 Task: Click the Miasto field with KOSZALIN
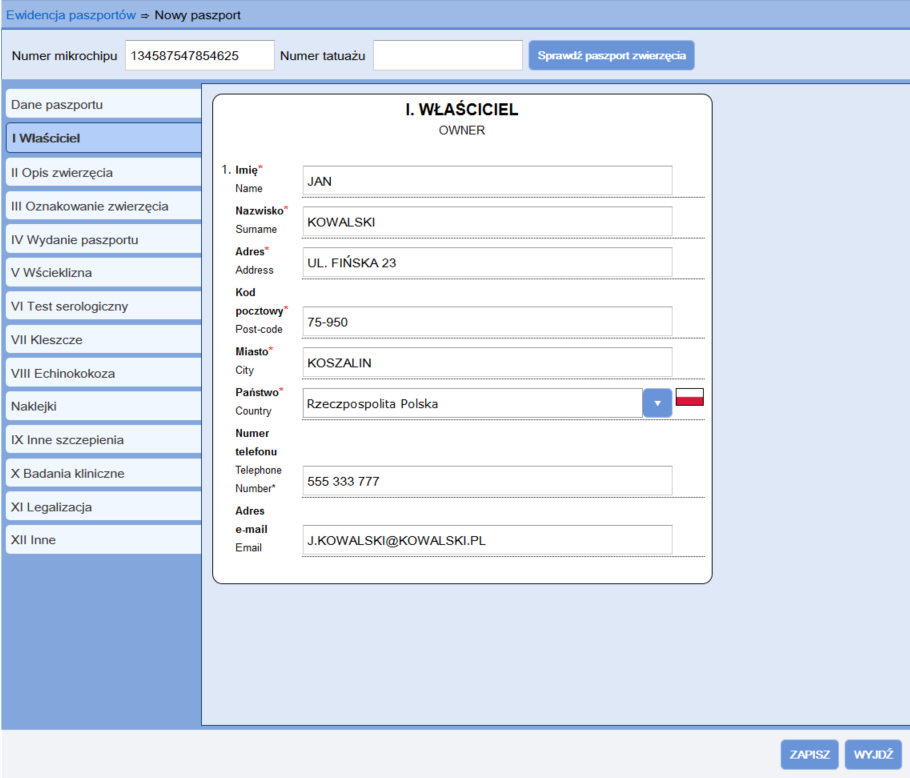point(488,363)
